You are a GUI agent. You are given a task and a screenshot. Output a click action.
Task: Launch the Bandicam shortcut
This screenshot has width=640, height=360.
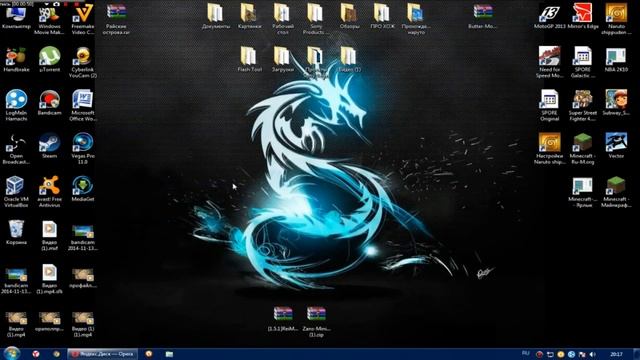pos(49,103)
